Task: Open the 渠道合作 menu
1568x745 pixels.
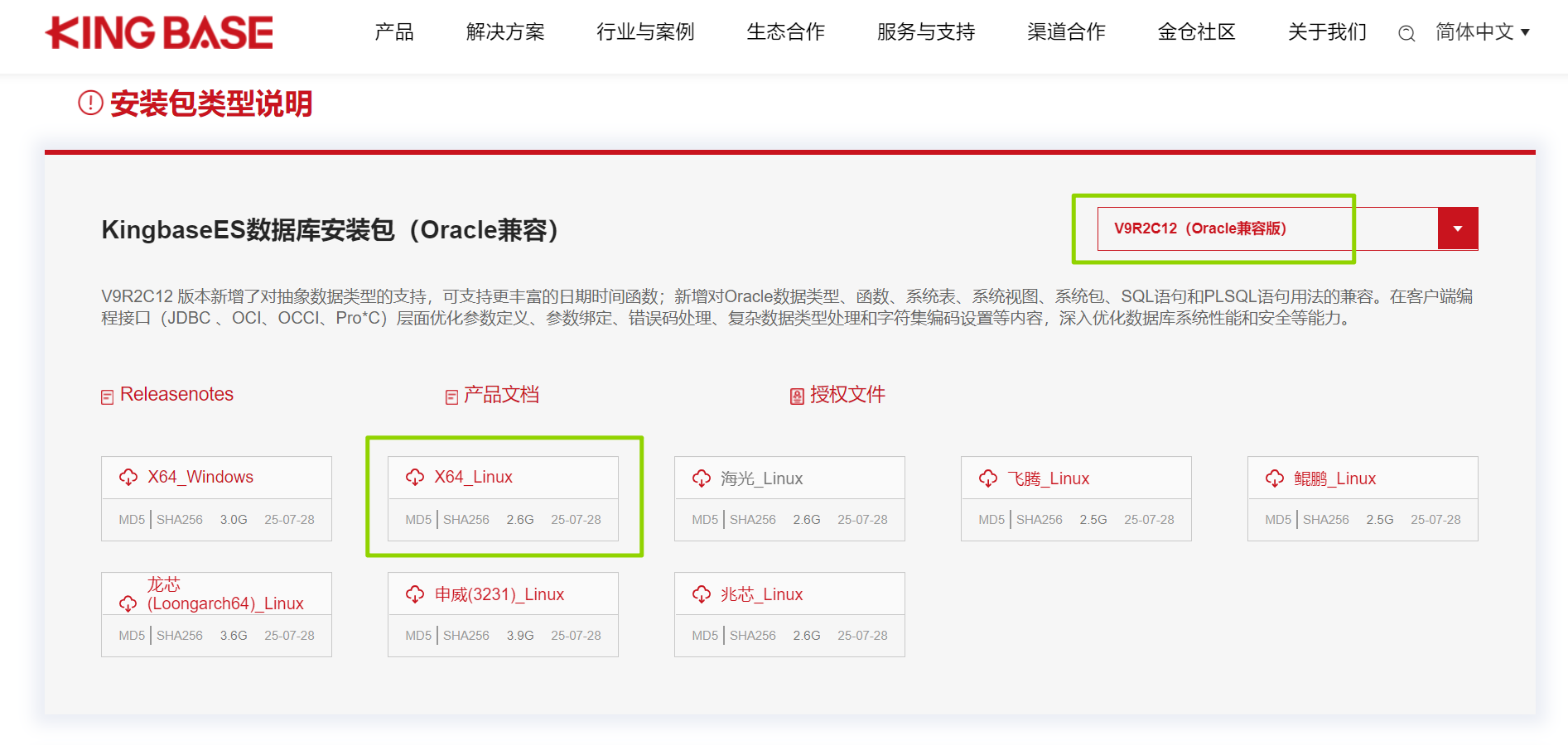Action: pyautogui.click(x=1066, y=32)
